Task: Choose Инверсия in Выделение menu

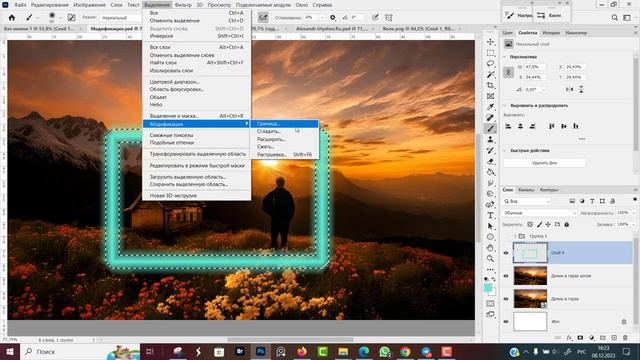Action: click(x=197, y=36)
